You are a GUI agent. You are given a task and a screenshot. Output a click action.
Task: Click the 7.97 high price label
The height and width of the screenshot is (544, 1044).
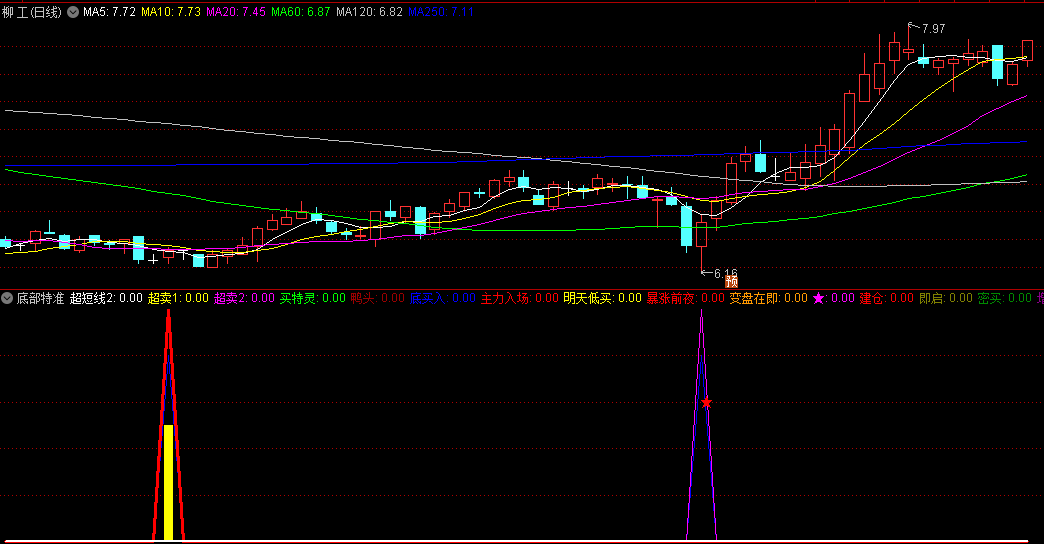(933, 29)
